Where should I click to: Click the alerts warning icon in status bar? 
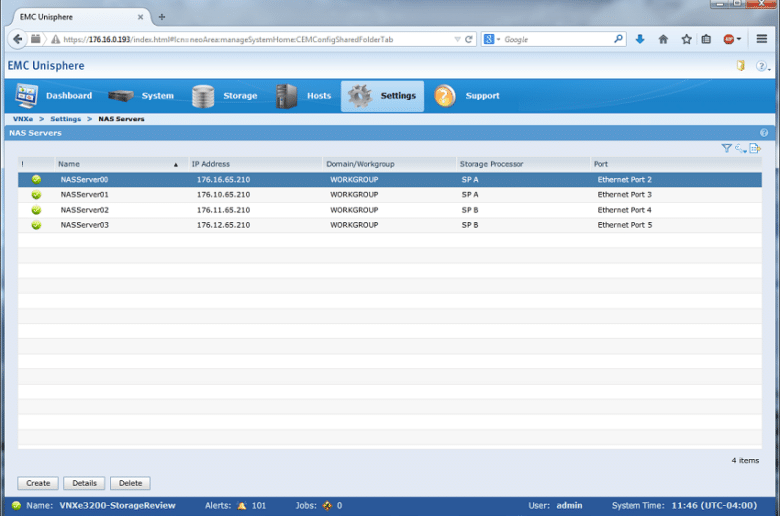pos(242,506)
